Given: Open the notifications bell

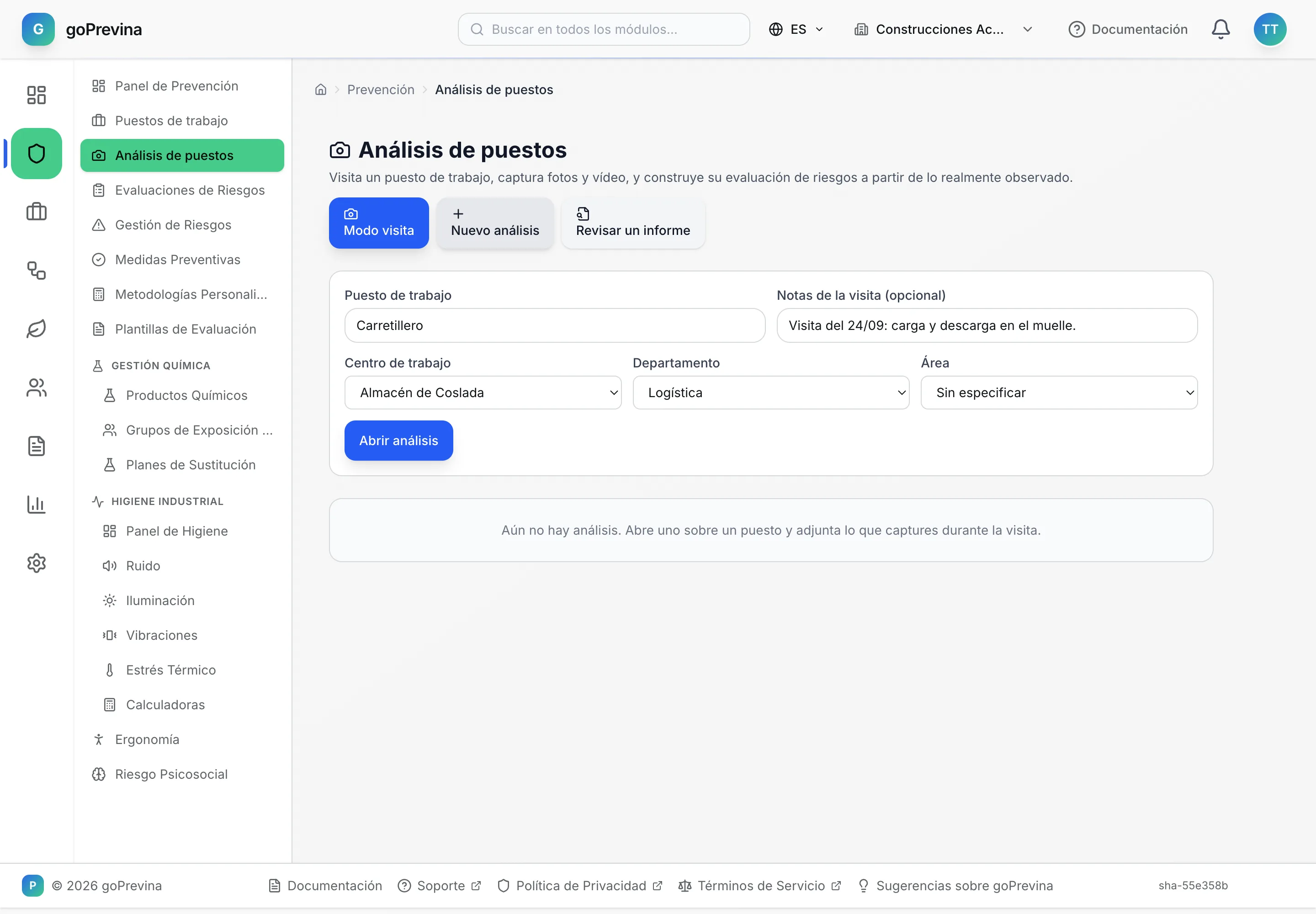Looking at the screenshot, I should 1220,29.
